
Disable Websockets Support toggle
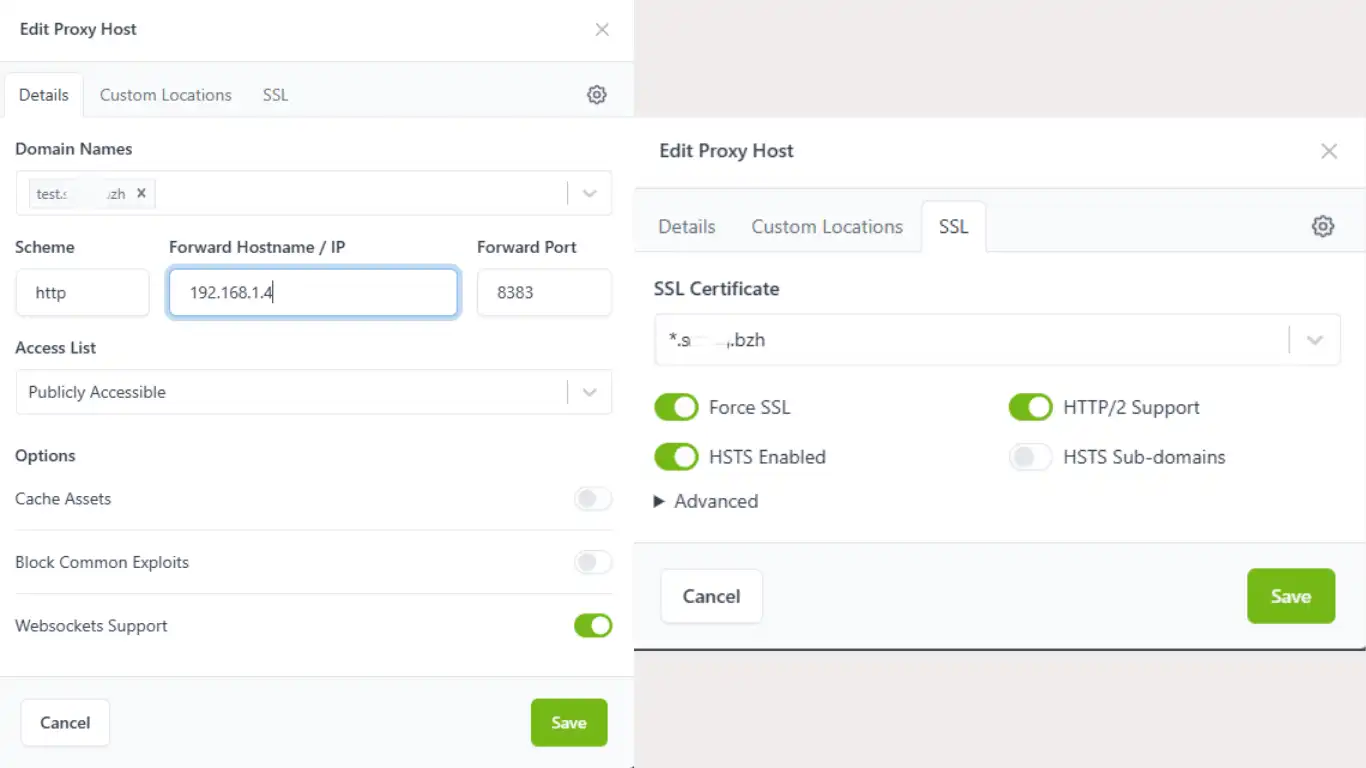pos(593,626)
